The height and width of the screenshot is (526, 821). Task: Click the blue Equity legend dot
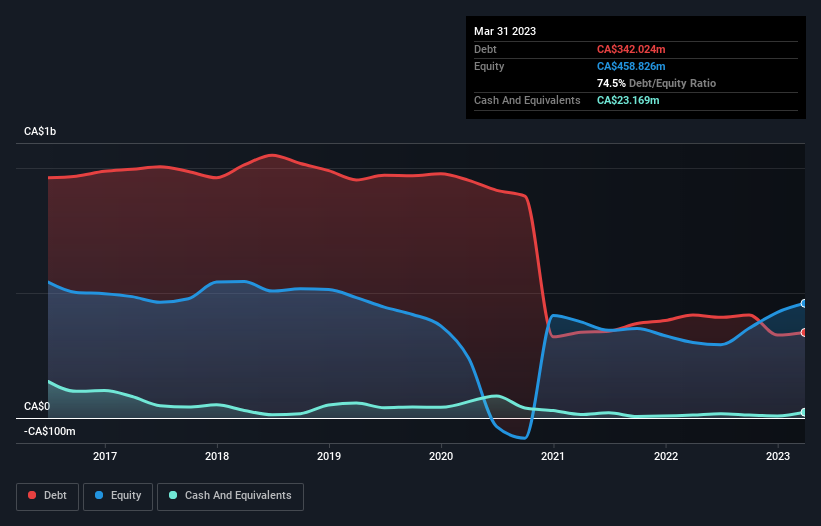(x=99, y=495)
